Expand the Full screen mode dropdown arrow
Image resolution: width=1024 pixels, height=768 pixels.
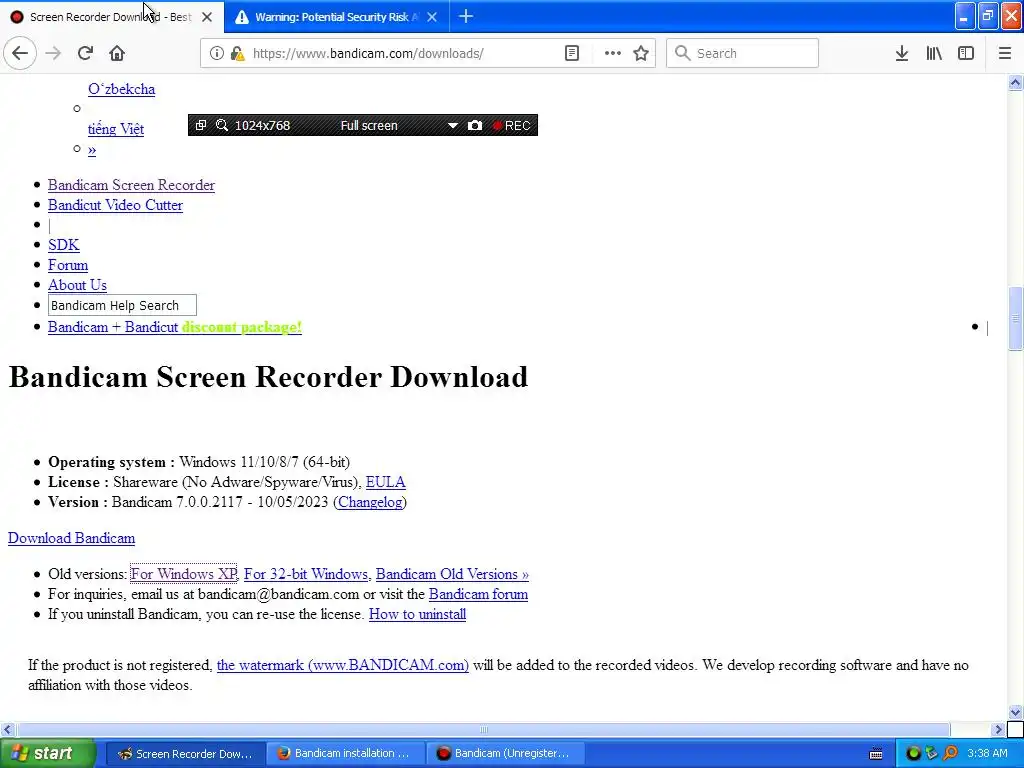point(452,125)
